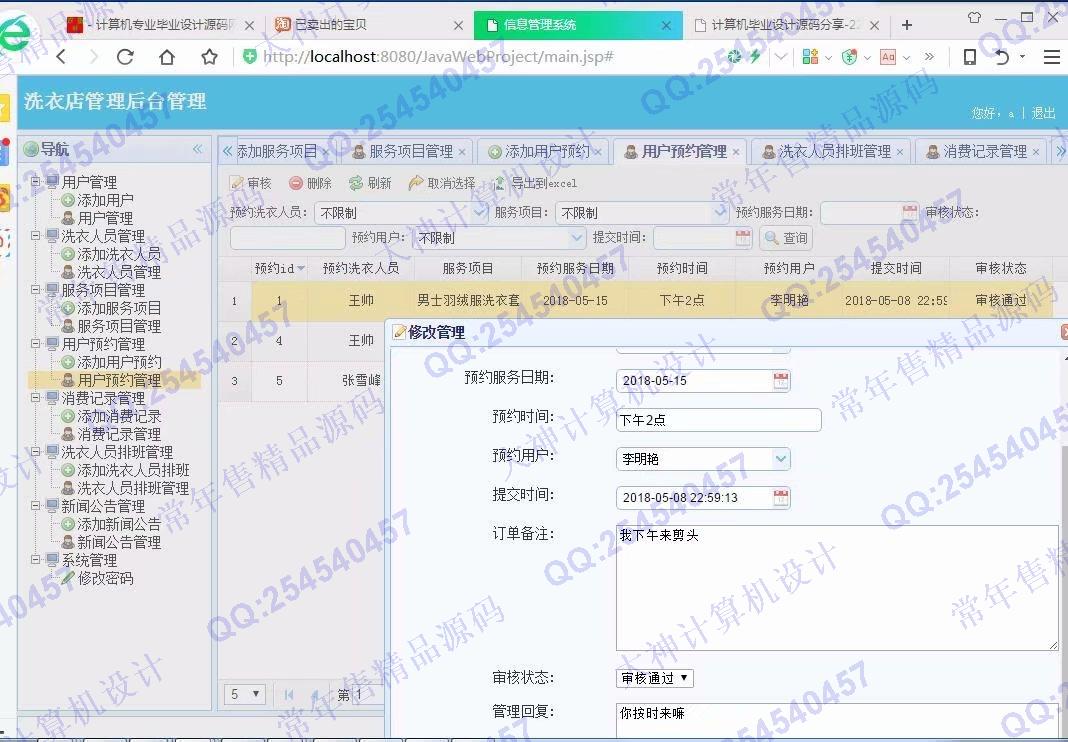Select the table row with 预约id 4
The image size is (1068, 742).
301,340
